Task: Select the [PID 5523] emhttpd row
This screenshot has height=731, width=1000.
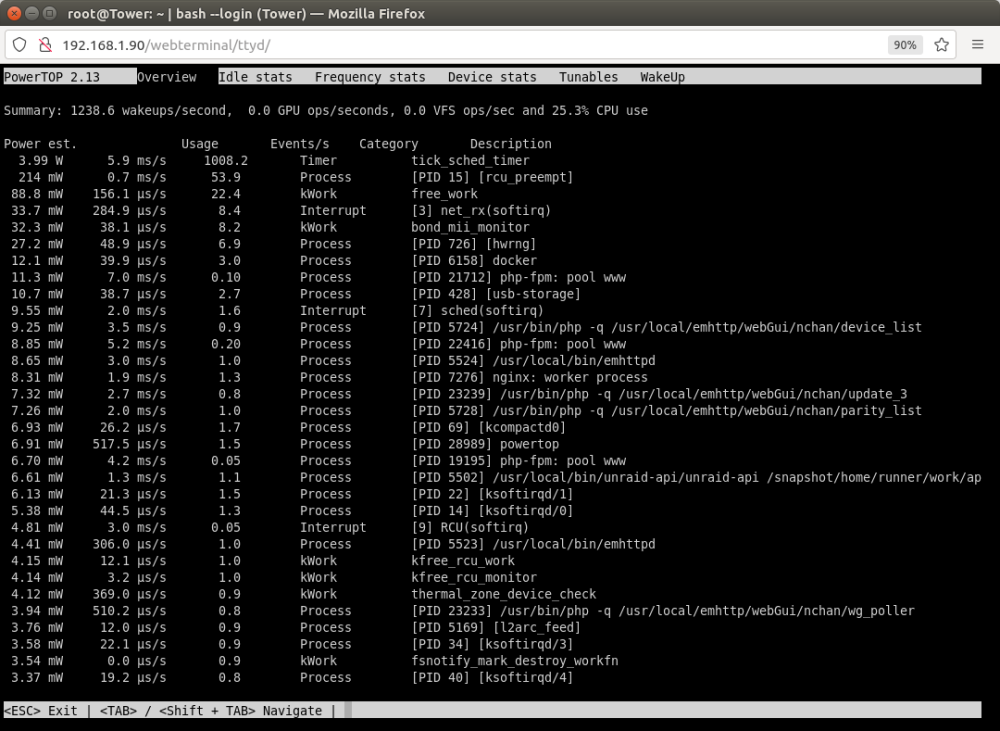Action: coord(332,543)
